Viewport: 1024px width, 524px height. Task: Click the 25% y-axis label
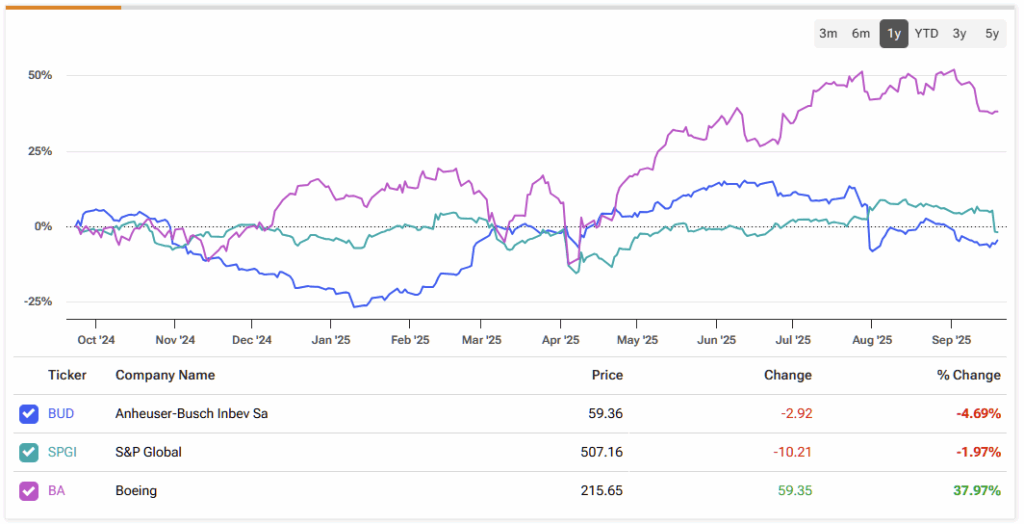tap(40, 151)
